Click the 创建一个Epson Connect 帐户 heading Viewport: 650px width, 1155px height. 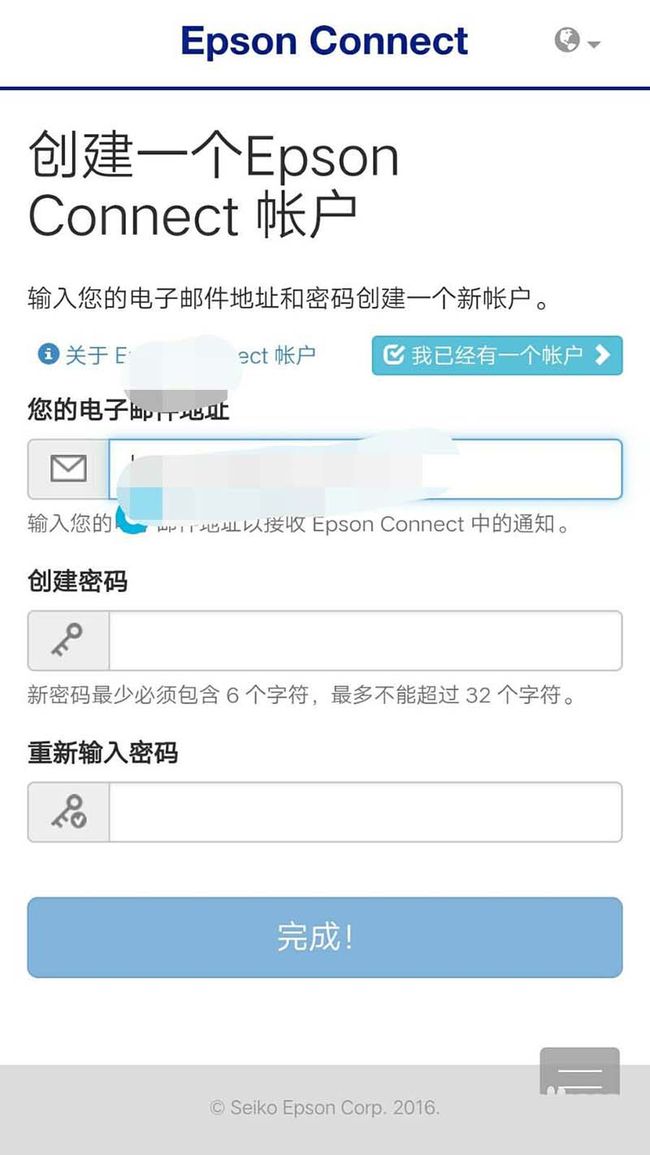(x=214, y=186)
